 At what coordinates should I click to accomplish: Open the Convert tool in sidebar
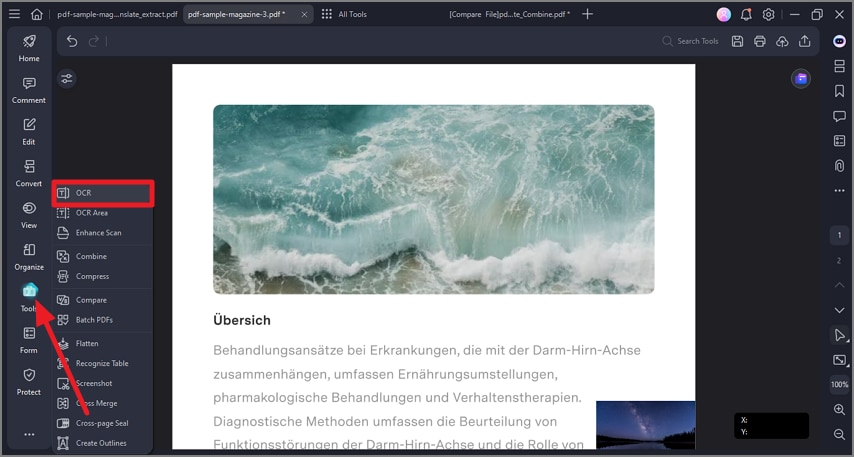(29, 174)
